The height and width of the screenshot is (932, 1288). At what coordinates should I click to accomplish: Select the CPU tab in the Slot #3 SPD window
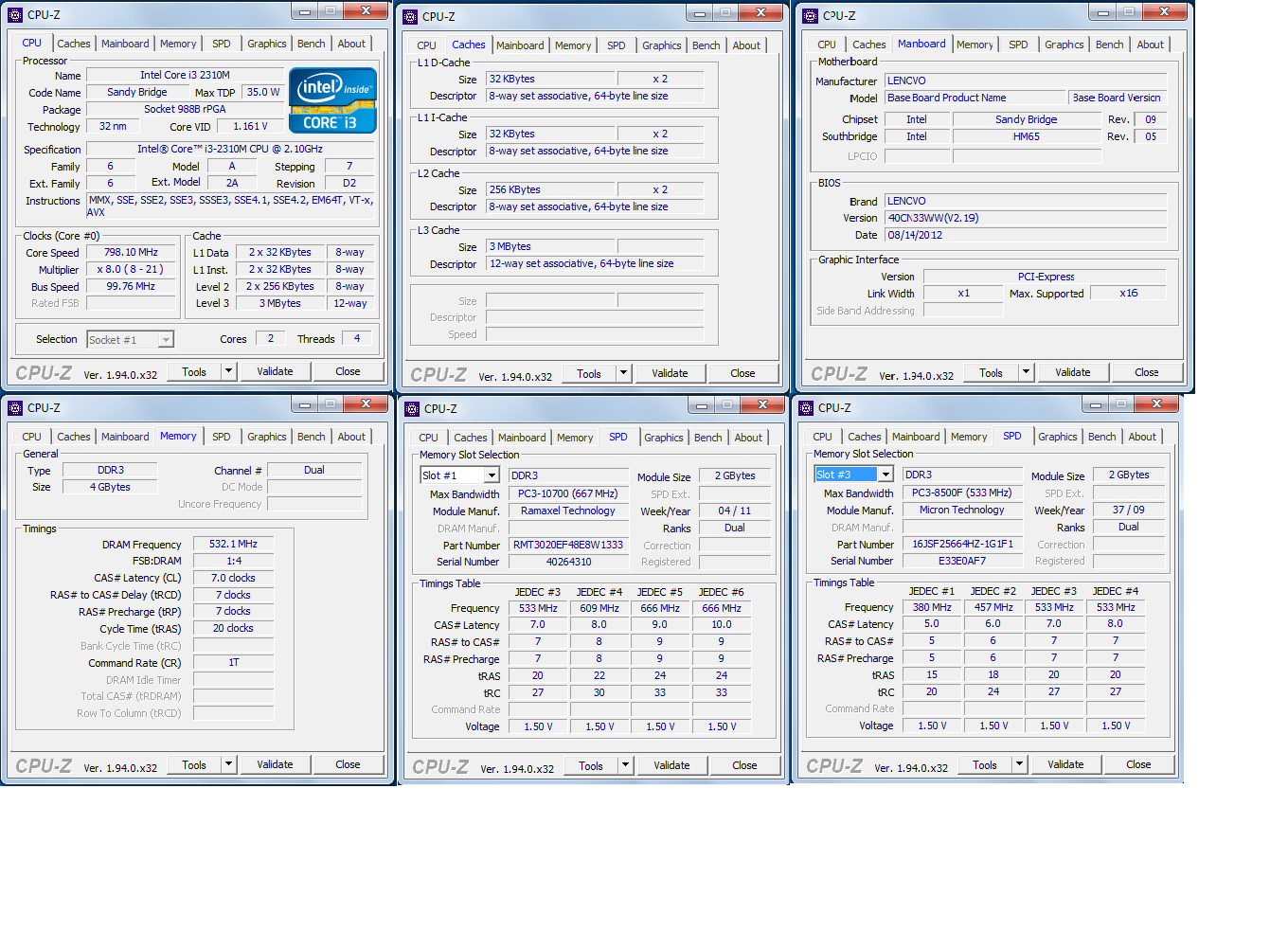(x=822, y=437)
